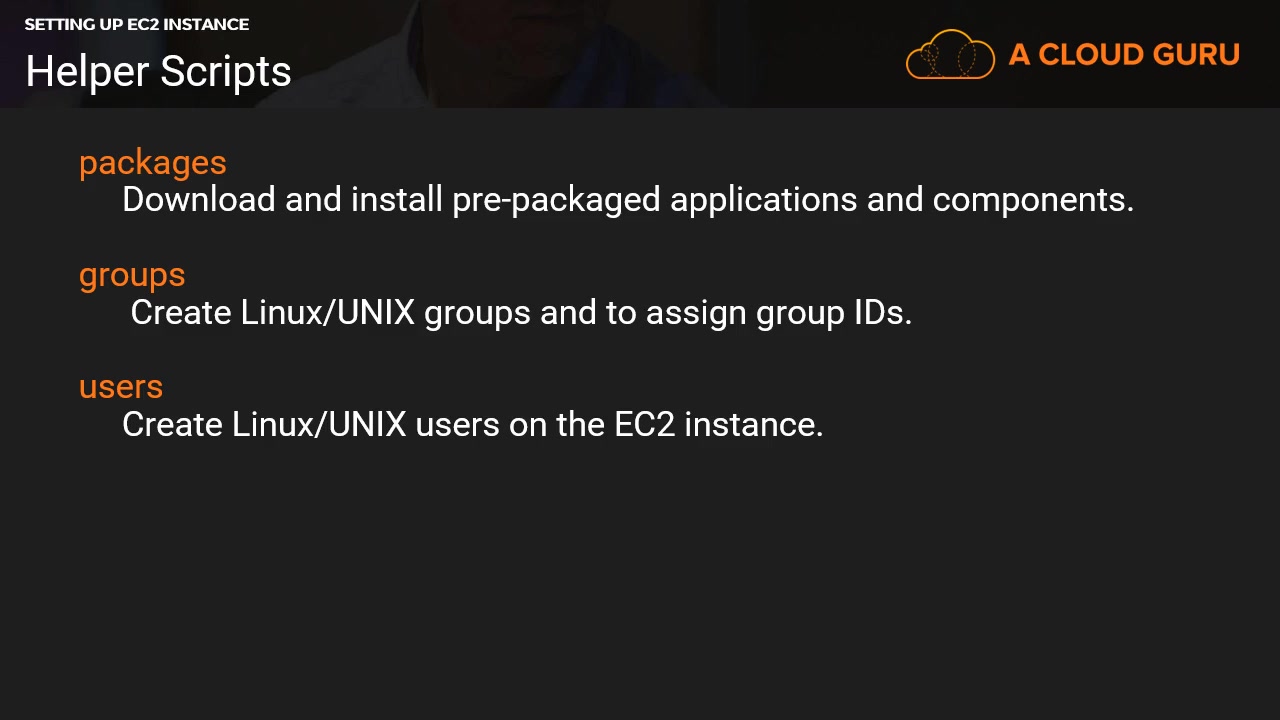Click "Linux/UNIX" in the users description
The height and width of the screenshot is (720, 1280).
[319, 425]
